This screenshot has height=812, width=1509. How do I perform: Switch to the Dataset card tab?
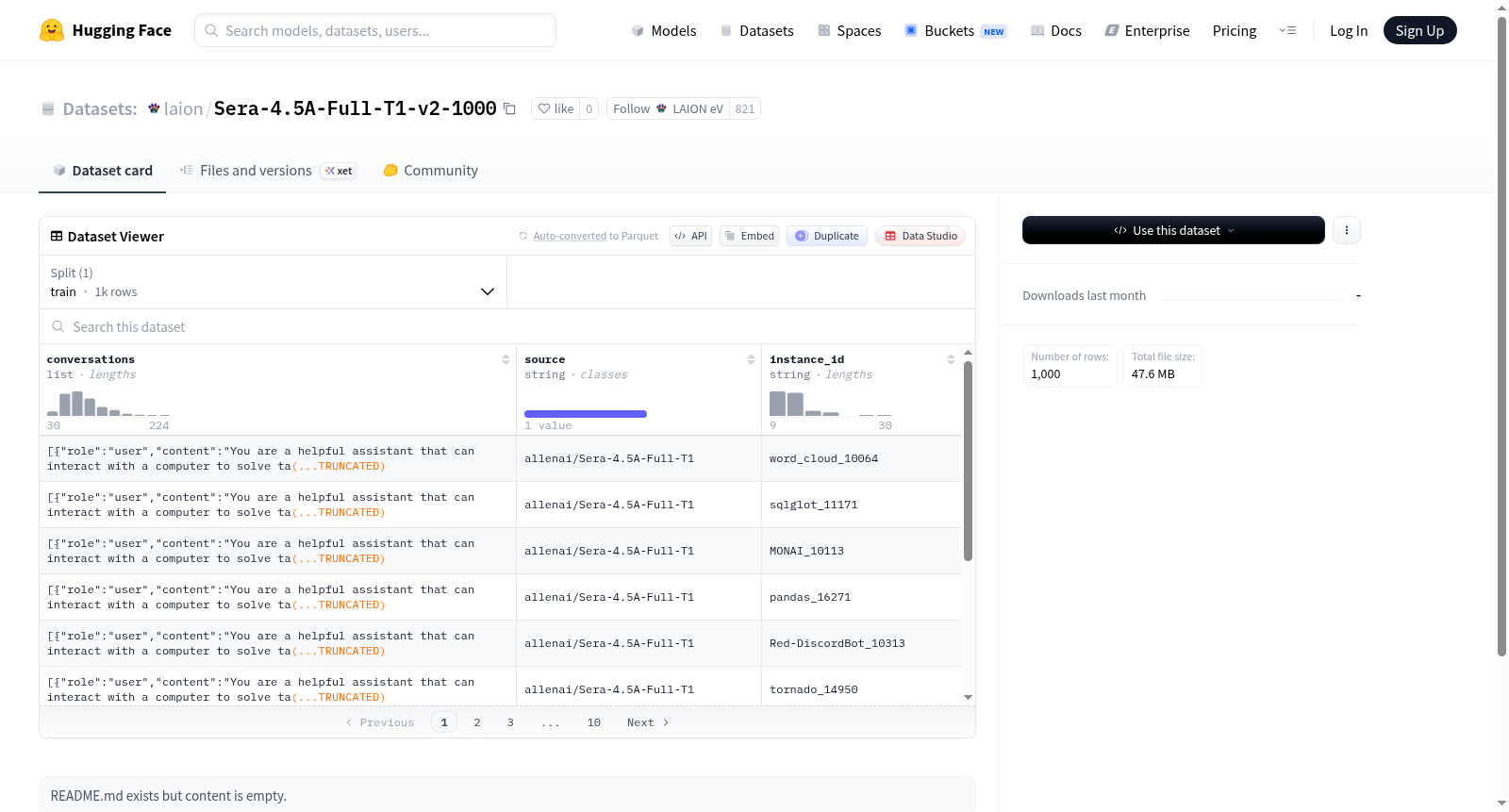point(102,170)
